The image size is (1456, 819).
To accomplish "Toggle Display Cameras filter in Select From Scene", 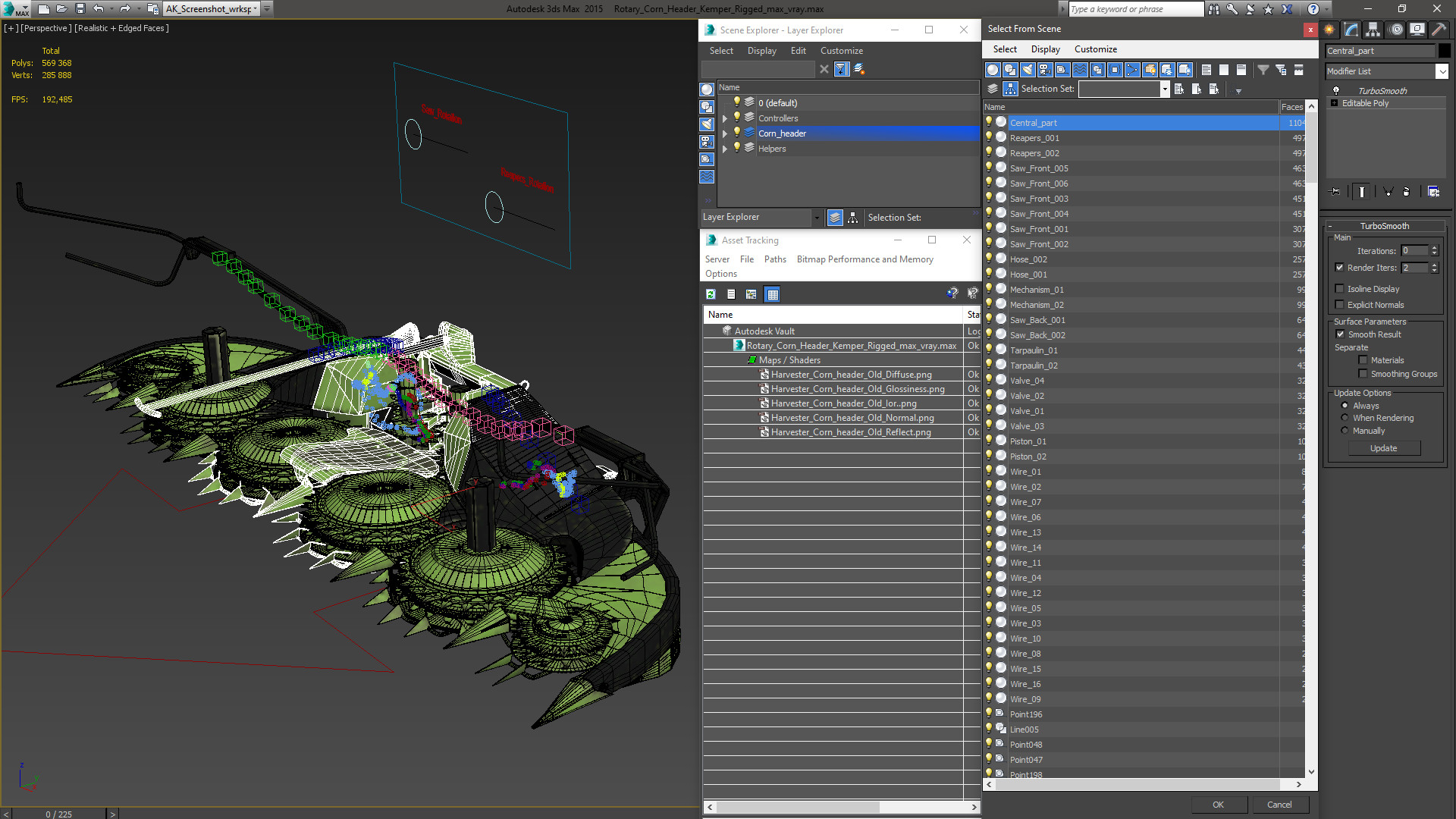I will pos(1045,70).
